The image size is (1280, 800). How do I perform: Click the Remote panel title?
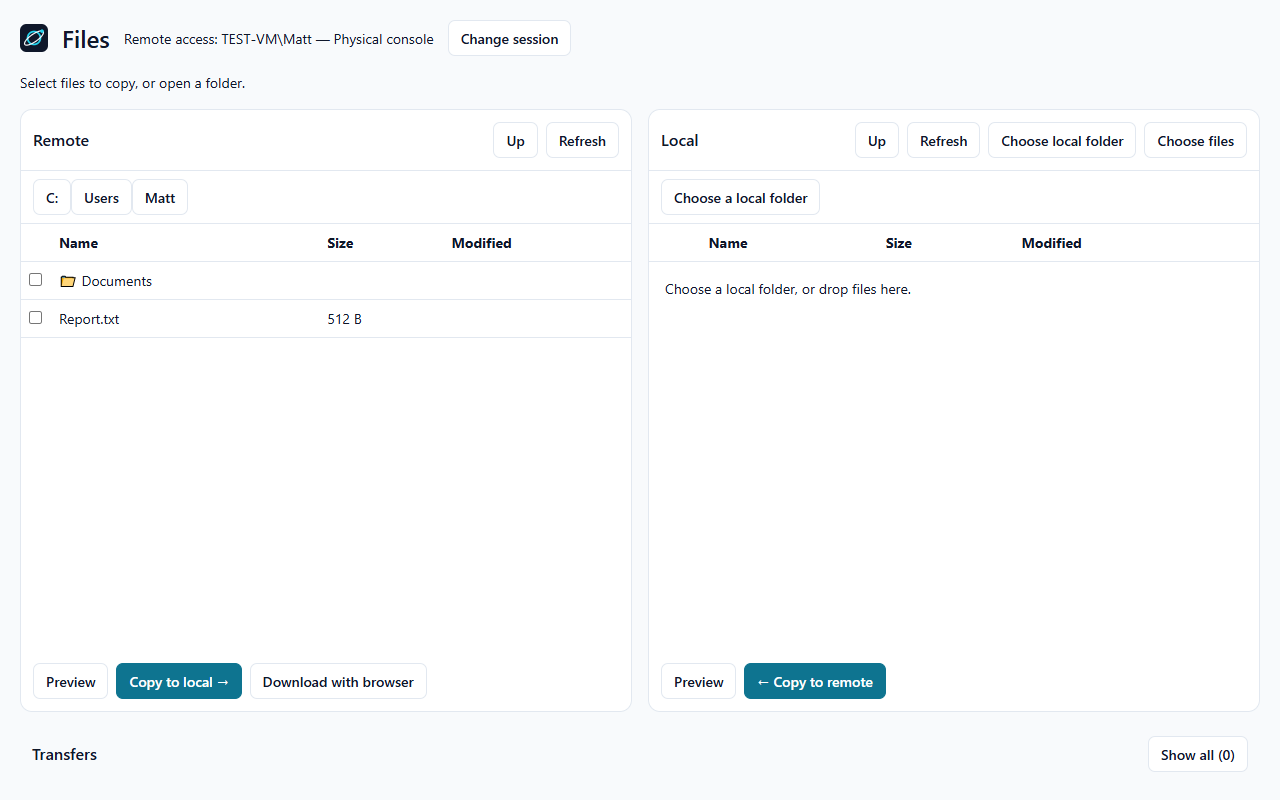(x=61, y=141)
